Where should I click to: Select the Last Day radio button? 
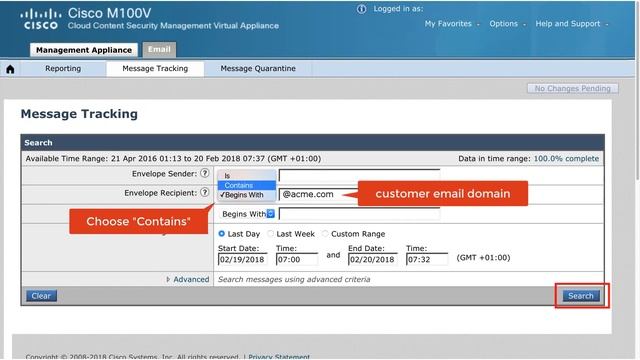coord(222,234)
